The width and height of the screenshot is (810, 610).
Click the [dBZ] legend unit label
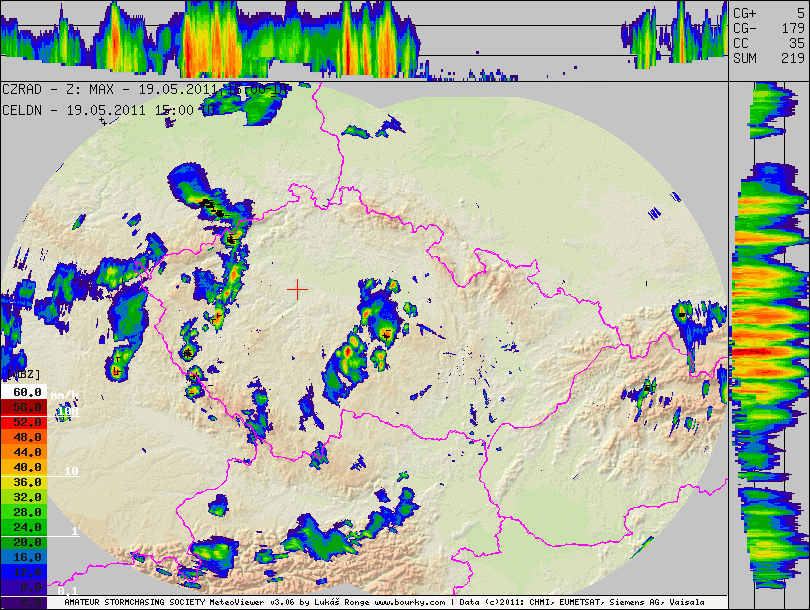[x=22, y=374]
